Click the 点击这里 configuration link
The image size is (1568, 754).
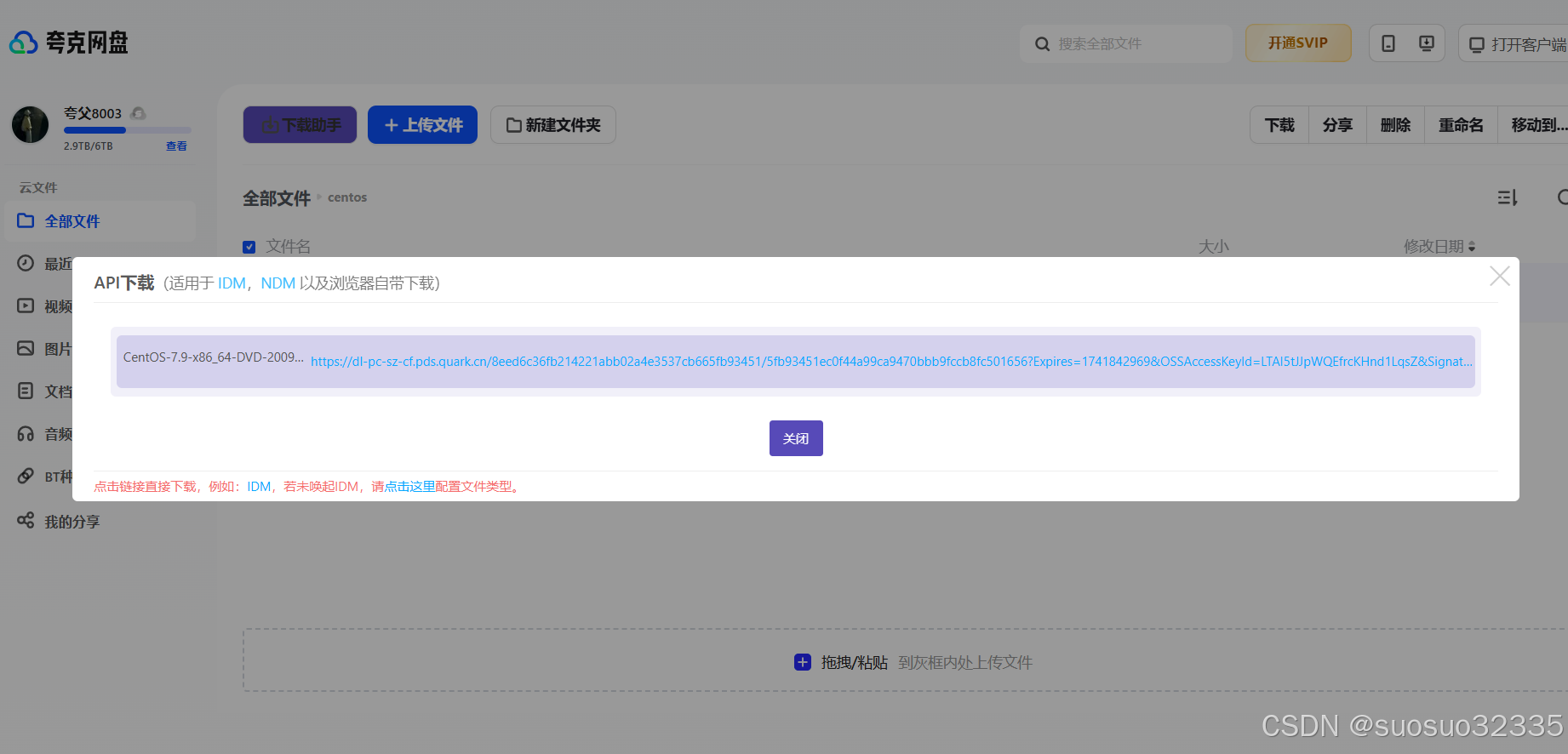409,487
